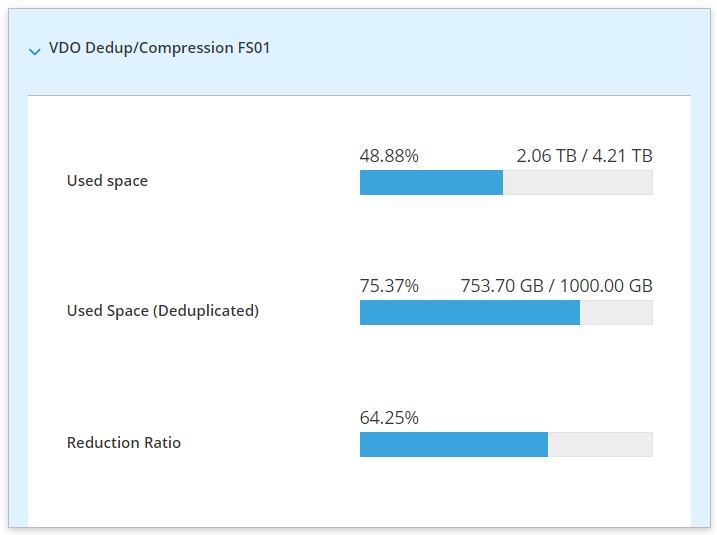Click the Used space label
This screenshot has width=717, height=535.
click(x=107, y=181)
